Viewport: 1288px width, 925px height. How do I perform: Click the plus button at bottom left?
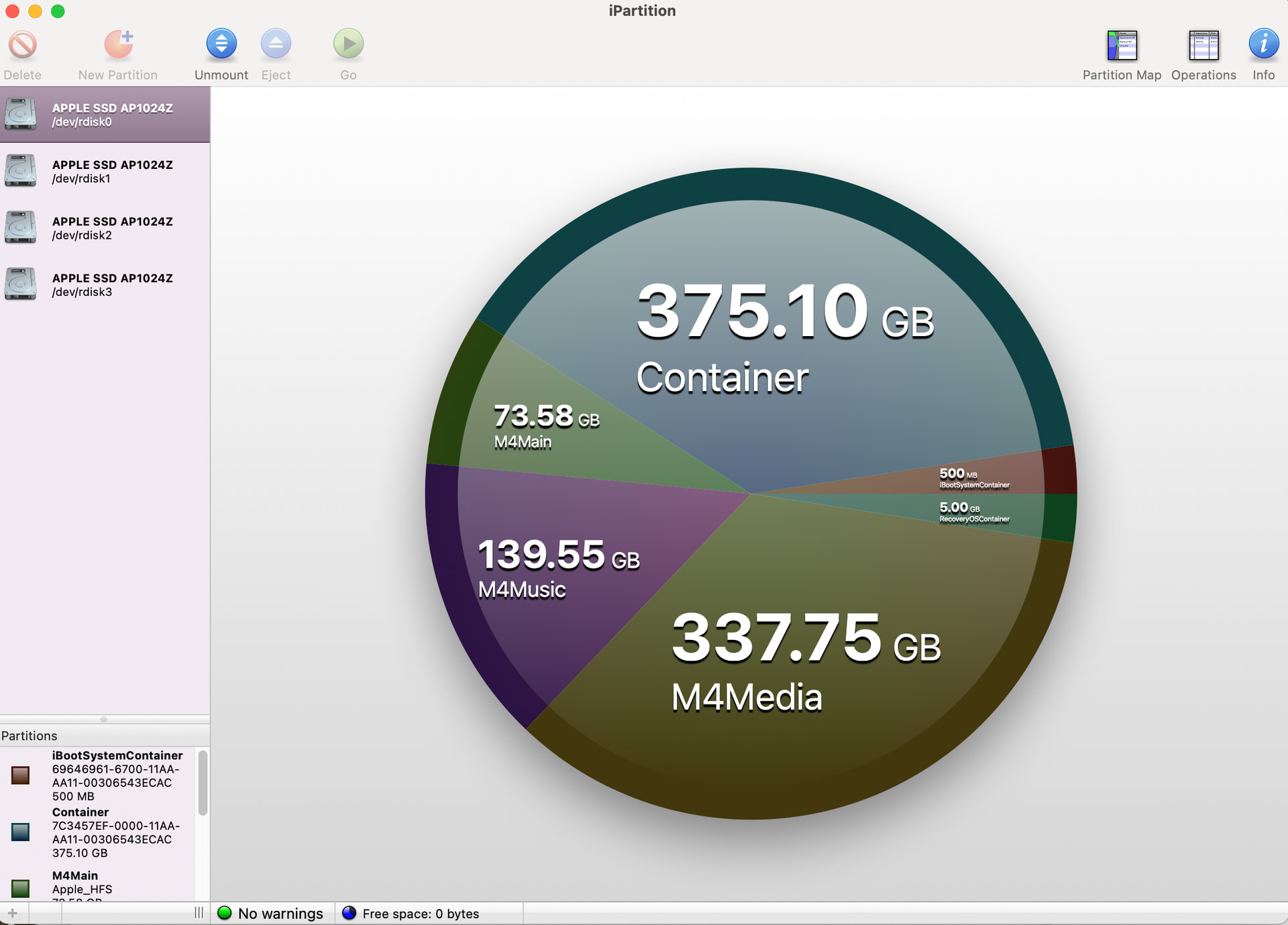(12, 913)
